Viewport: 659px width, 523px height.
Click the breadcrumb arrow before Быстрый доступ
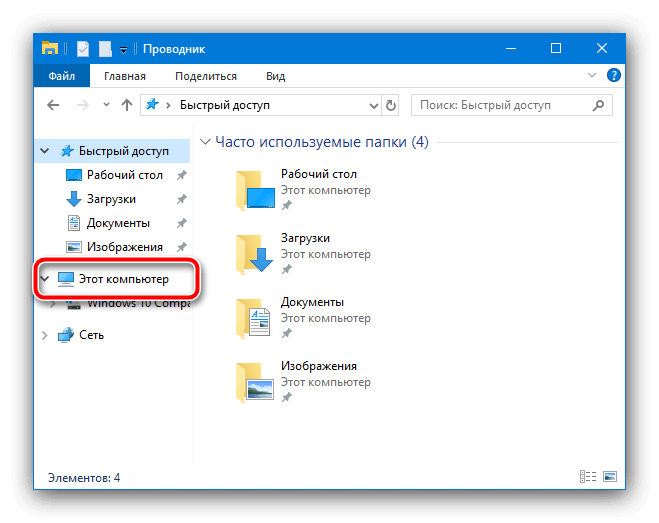(x=168, y=105)
